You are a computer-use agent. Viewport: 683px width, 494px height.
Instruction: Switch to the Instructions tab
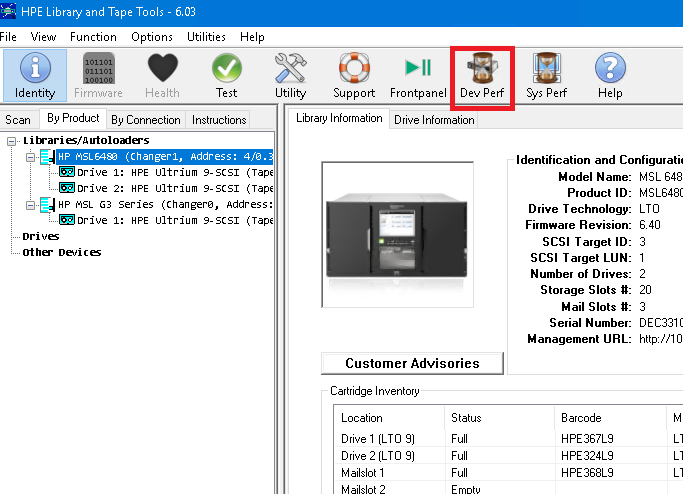tap(219, 120)
